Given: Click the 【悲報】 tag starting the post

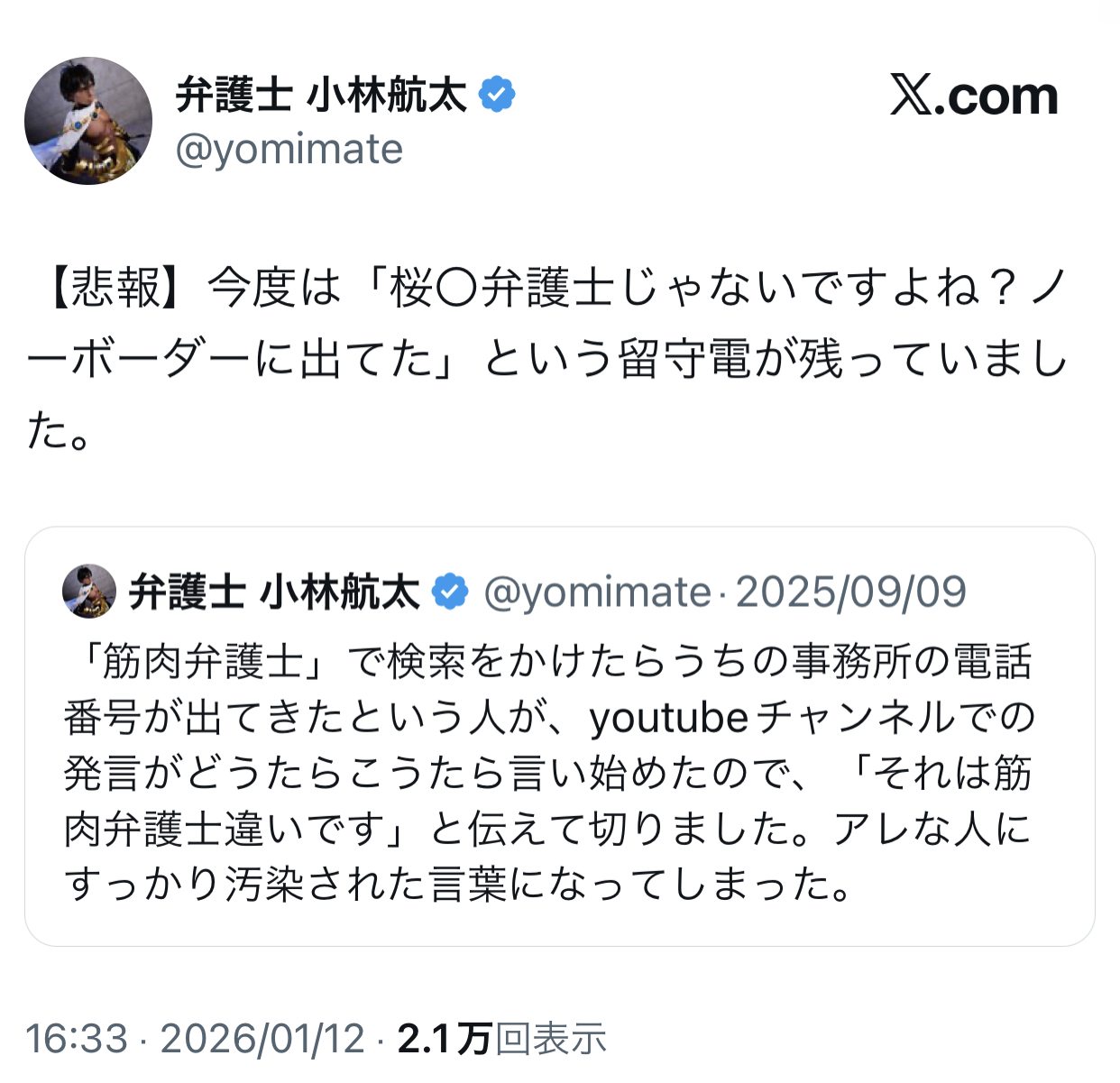Looking at the screenshot, I should (x=106, y=289).
